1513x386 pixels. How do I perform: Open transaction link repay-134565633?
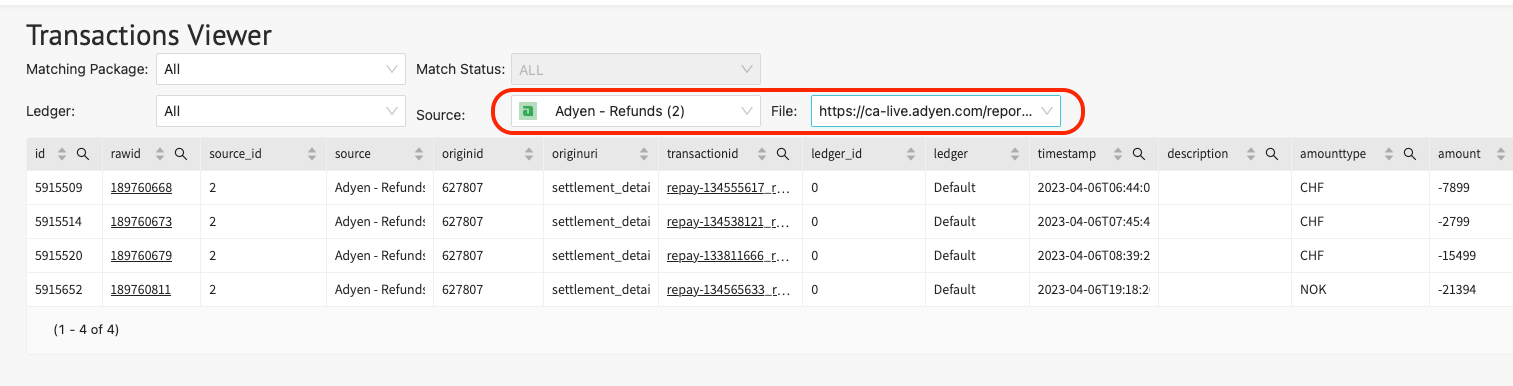(x=729, y=289)
